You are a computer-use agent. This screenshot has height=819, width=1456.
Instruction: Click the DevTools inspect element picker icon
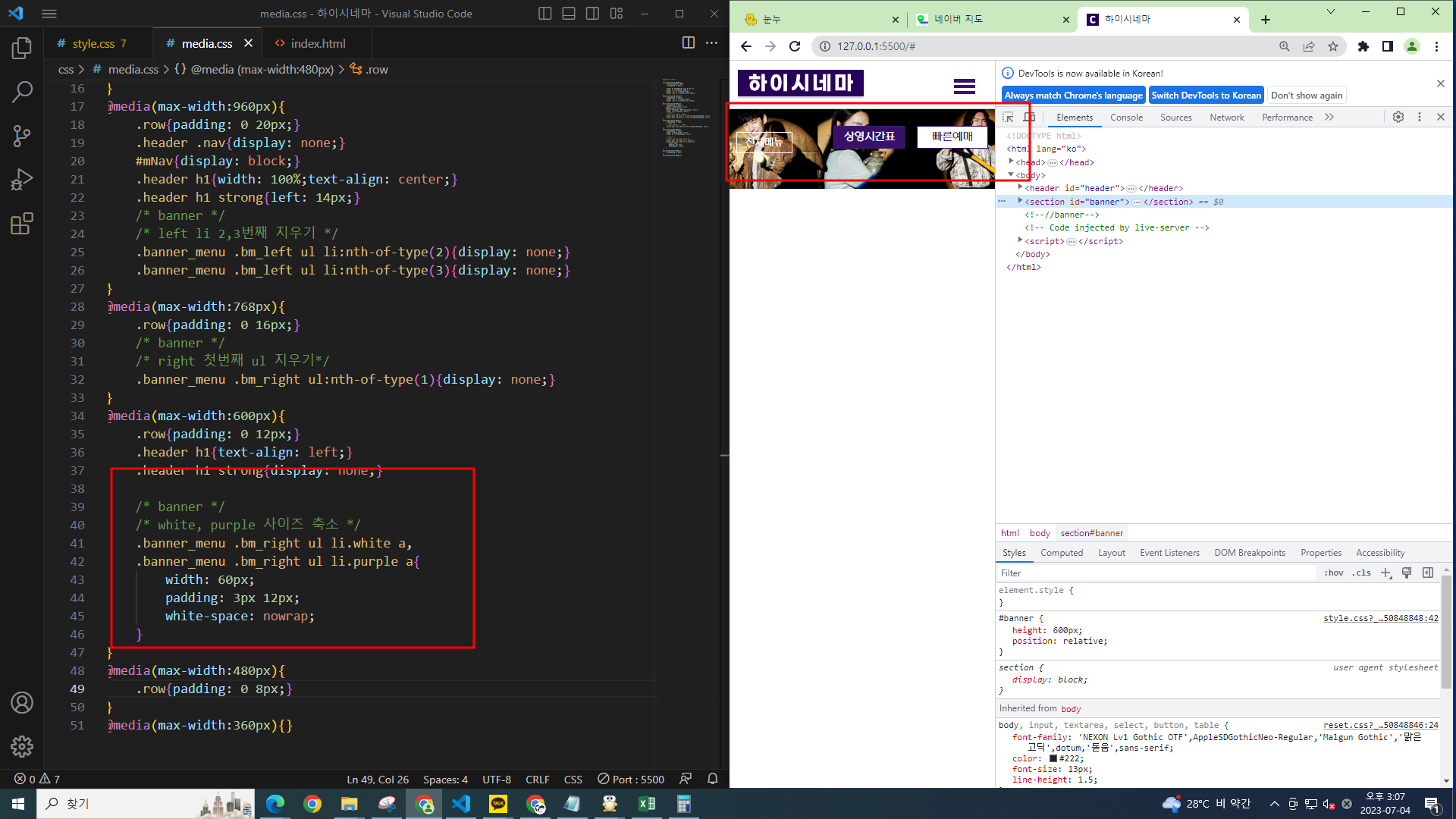coord(1008,117)
